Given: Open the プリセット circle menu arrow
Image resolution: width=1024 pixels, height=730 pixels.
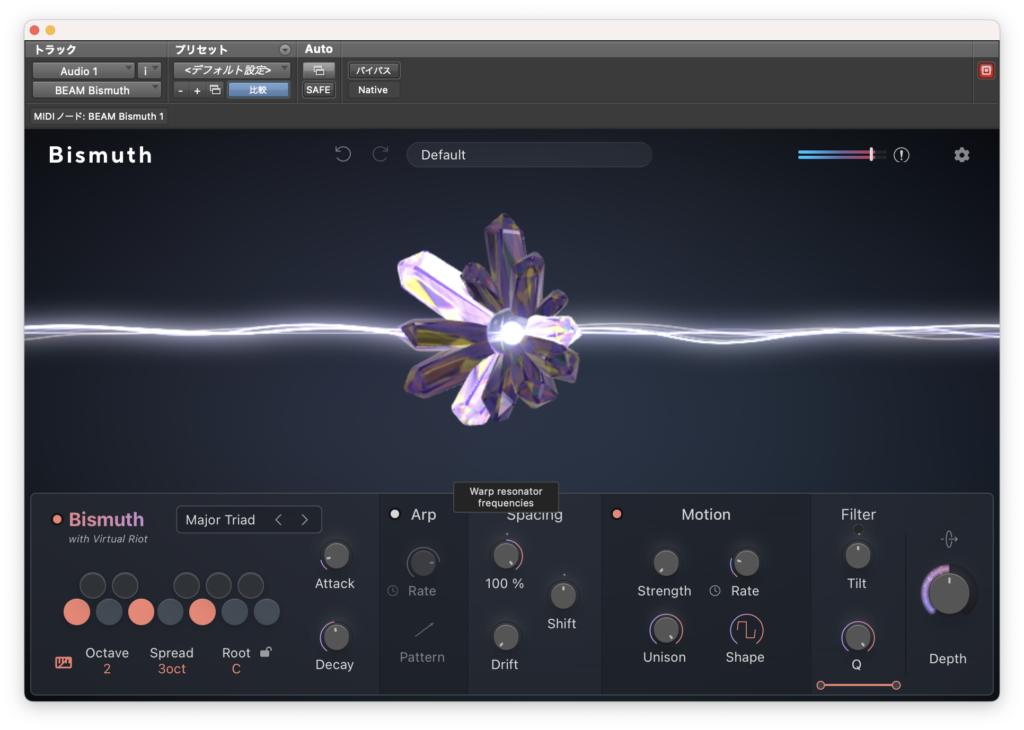Looking at the screenshot, I should click(285, 50).
